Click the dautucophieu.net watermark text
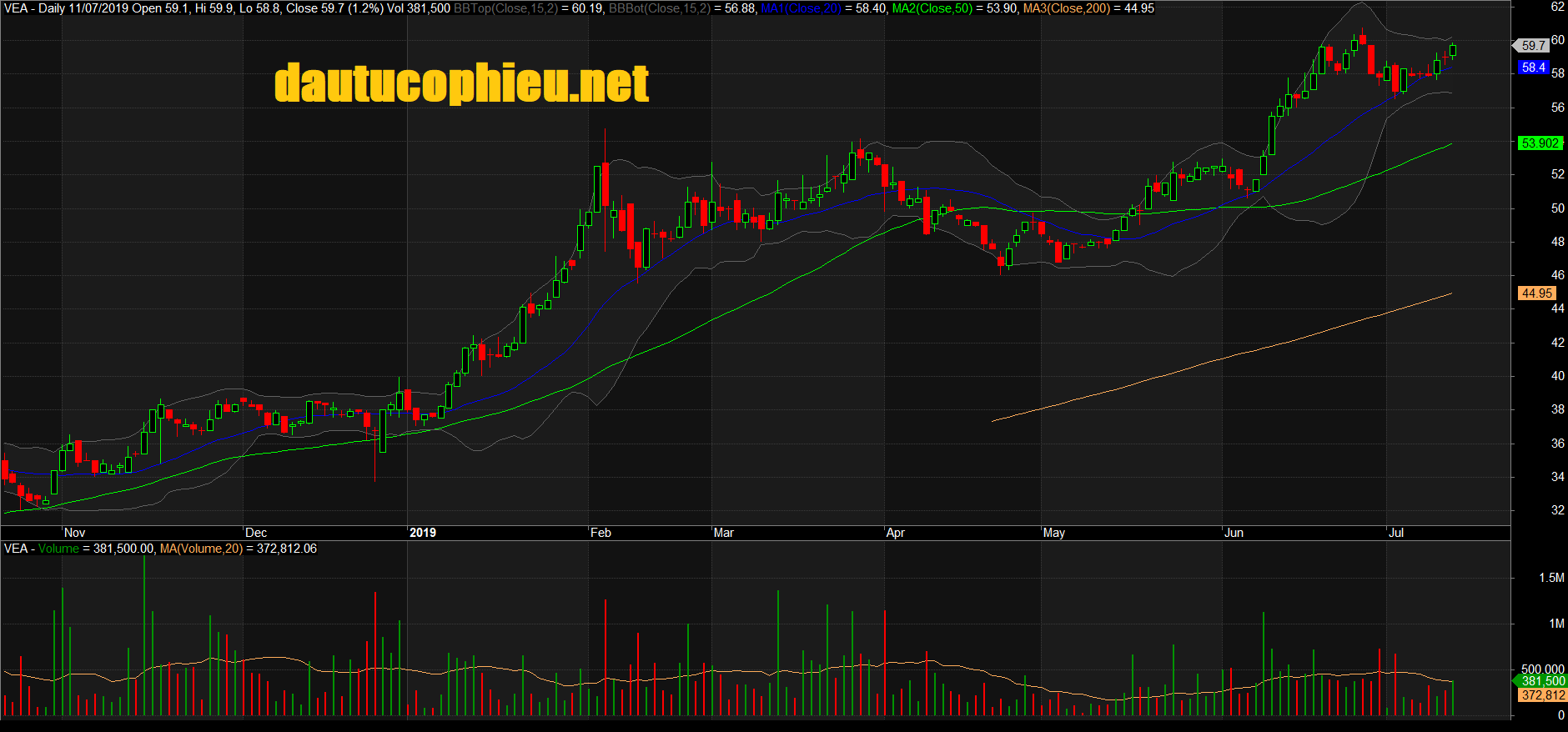1568x732 pixels. [461, 83]
